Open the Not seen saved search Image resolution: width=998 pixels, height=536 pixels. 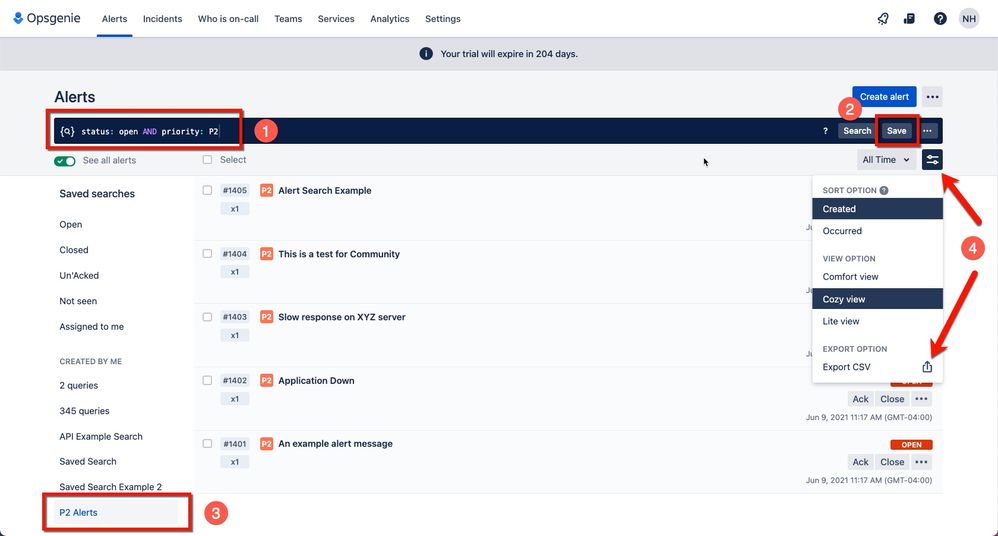pyautogui.click(x=78, y=301)
